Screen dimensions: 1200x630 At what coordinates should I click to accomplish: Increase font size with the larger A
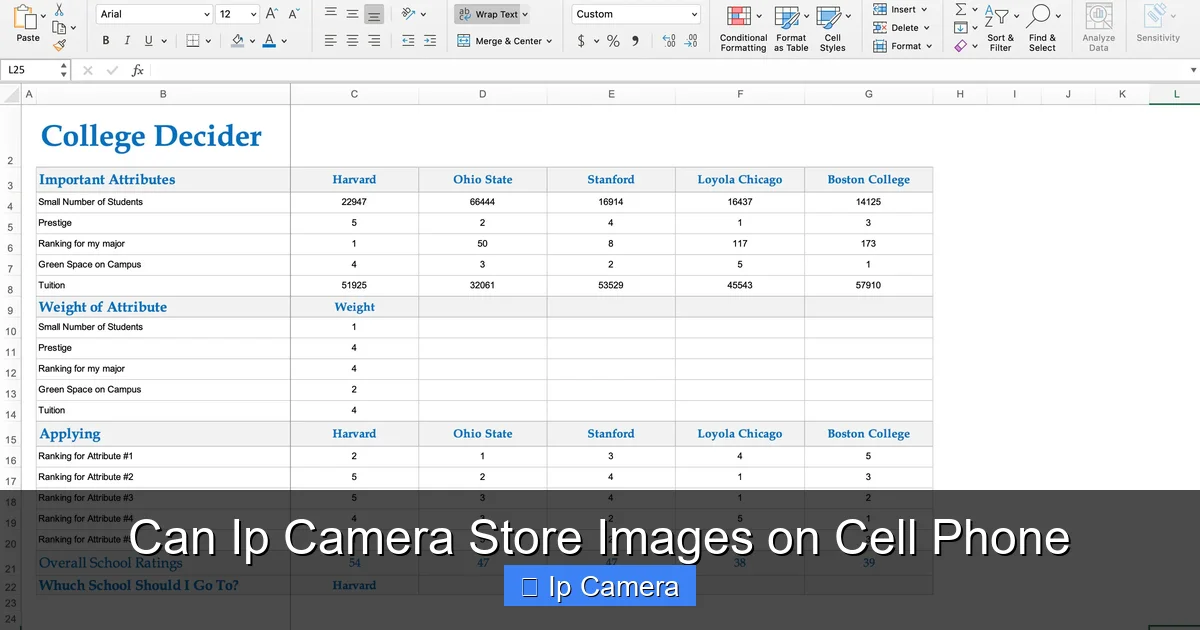pos(272,14)
